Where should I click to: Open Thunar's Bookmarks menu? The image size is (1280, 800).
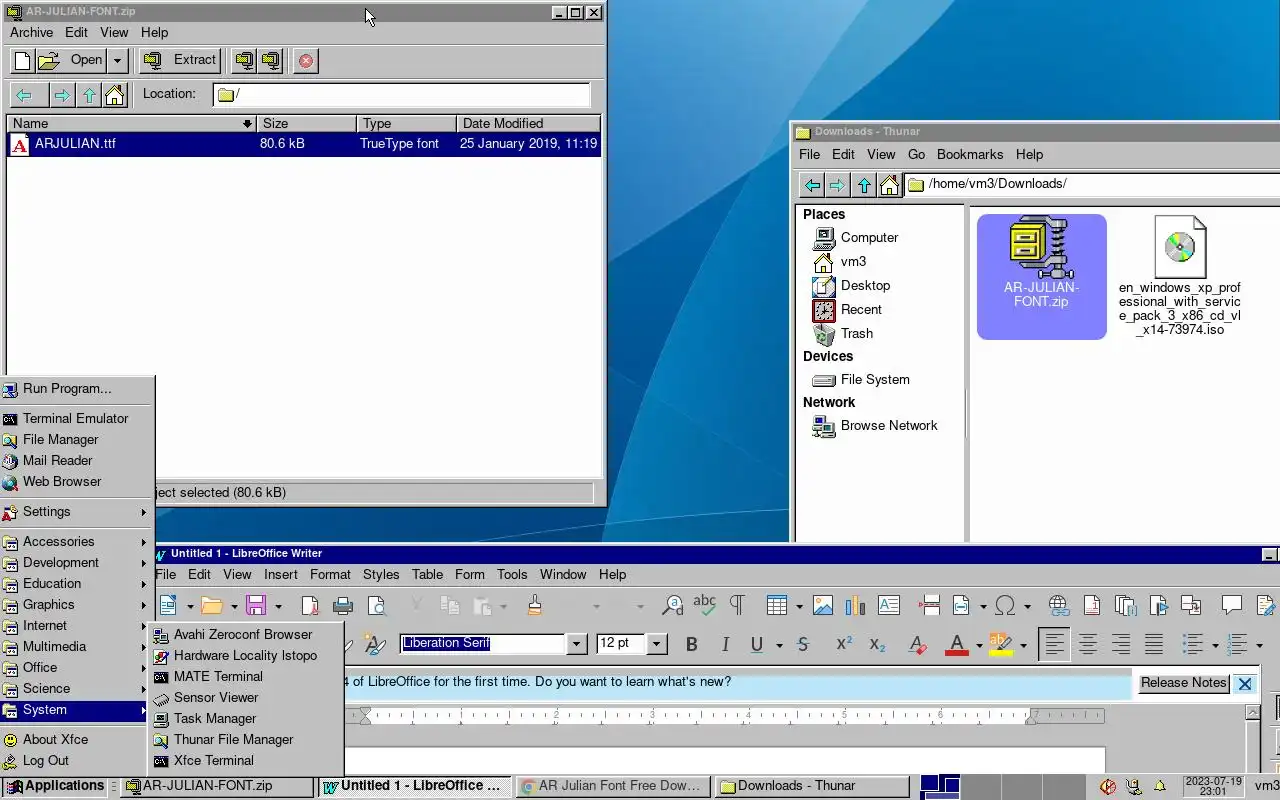970,154
